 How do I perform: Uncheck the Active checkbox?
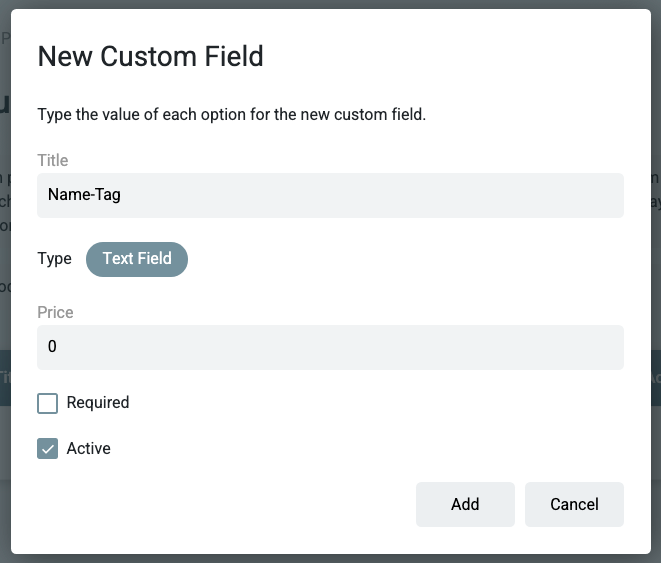click(x=47, y=448)
